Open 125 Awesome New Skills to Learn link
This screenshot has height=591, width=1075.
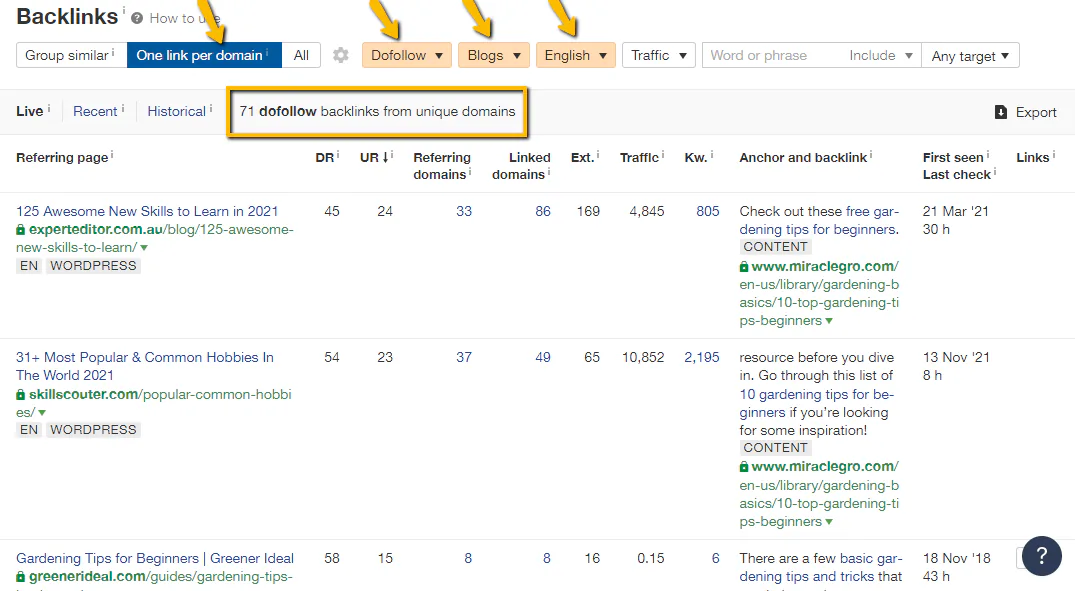click(147, 211)
